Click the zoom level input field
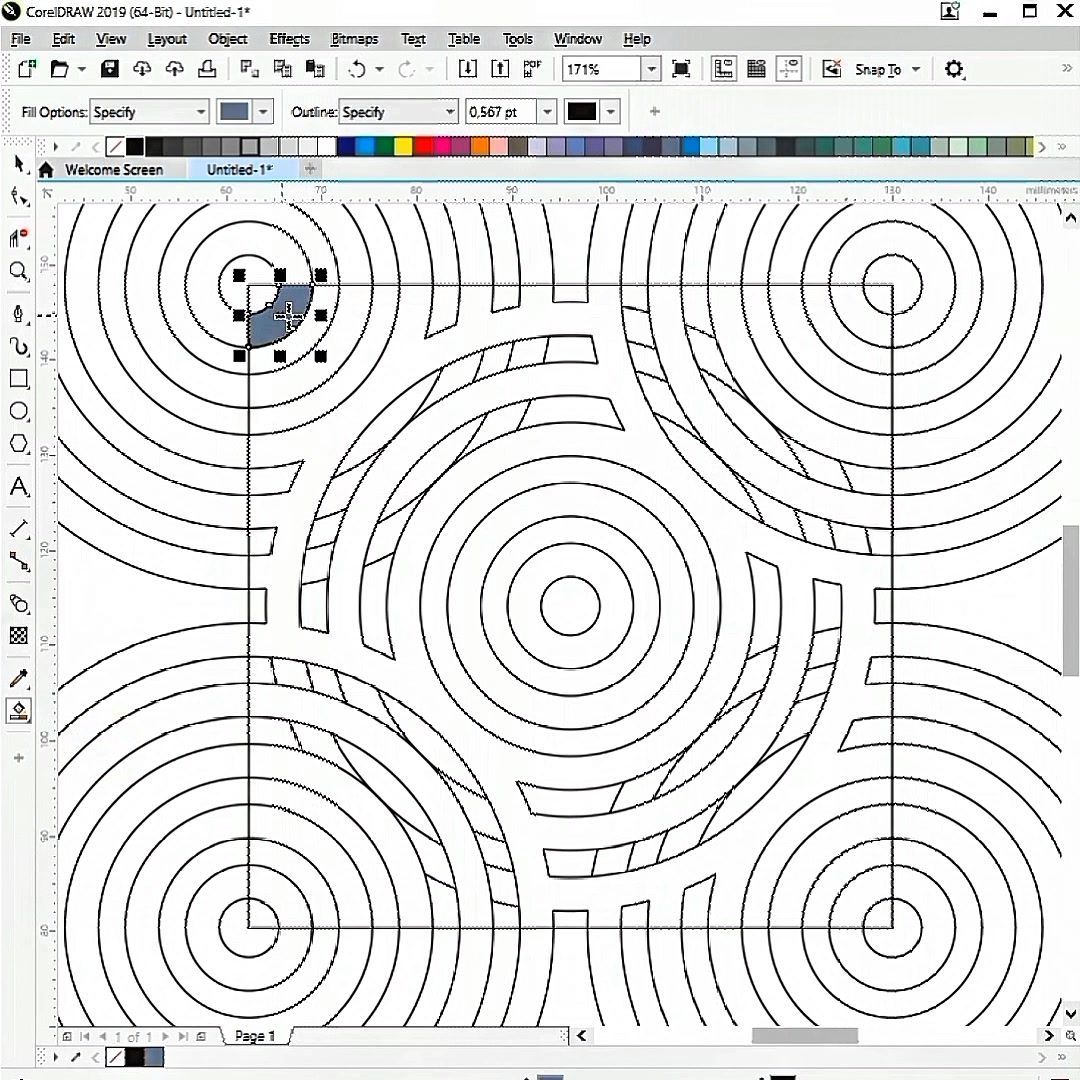Image resolution: width=1080 pixels, height=1080 pixels. click(602, 69)
